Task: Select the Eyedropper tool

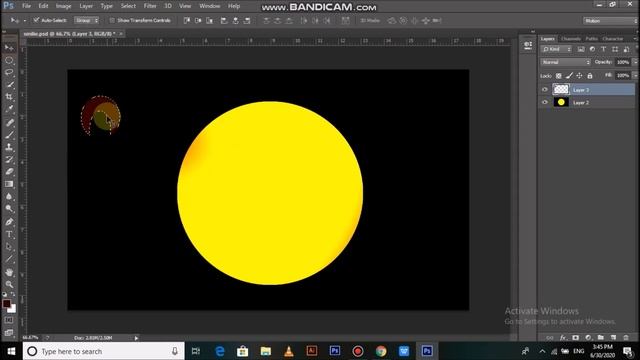Action: tap(9, 109)
